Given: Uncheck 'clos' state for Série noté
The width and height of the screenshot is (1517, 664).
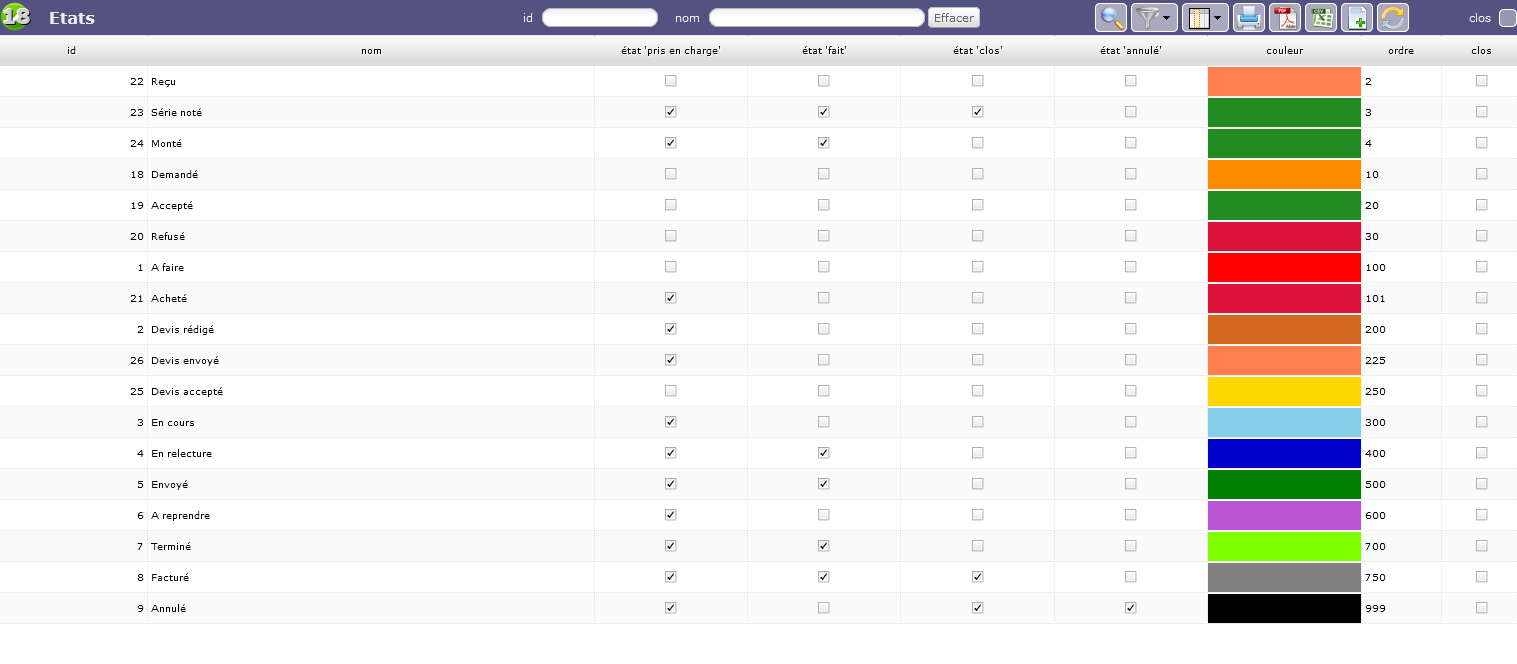Looking at the screenshot, I should 977,112.
